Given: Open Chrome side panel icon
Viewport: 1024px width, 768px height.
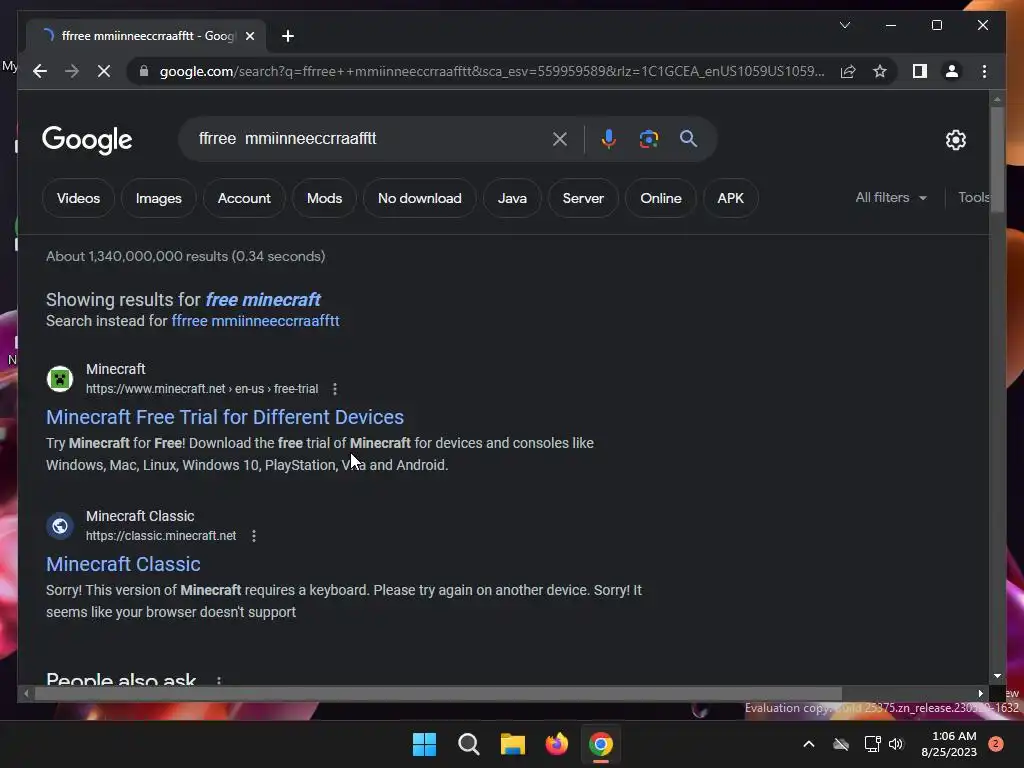Looking at the screenshot, I should click(x=920, y=71).
